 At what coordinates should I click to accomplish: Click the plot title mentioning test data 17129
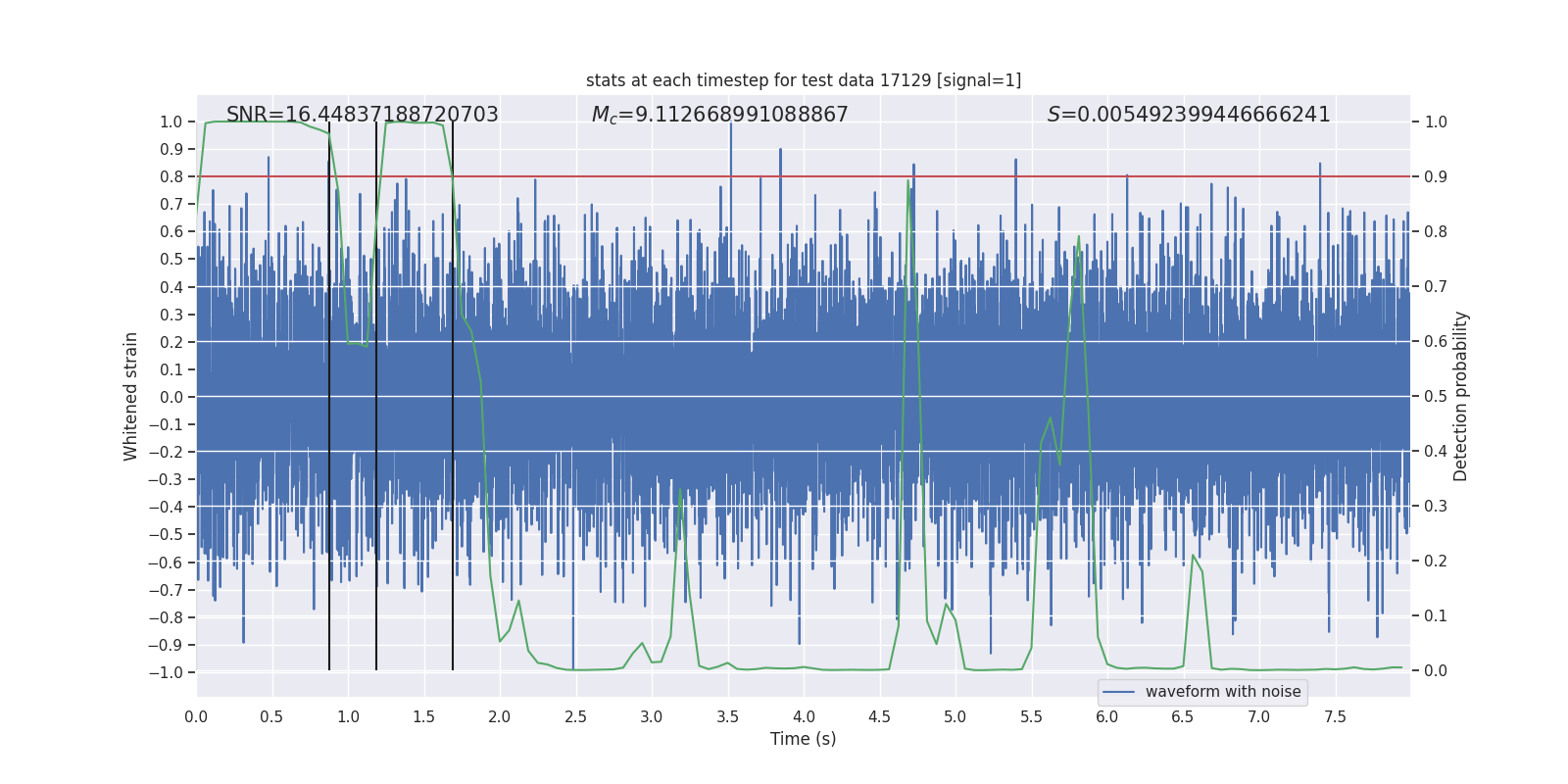804,80
